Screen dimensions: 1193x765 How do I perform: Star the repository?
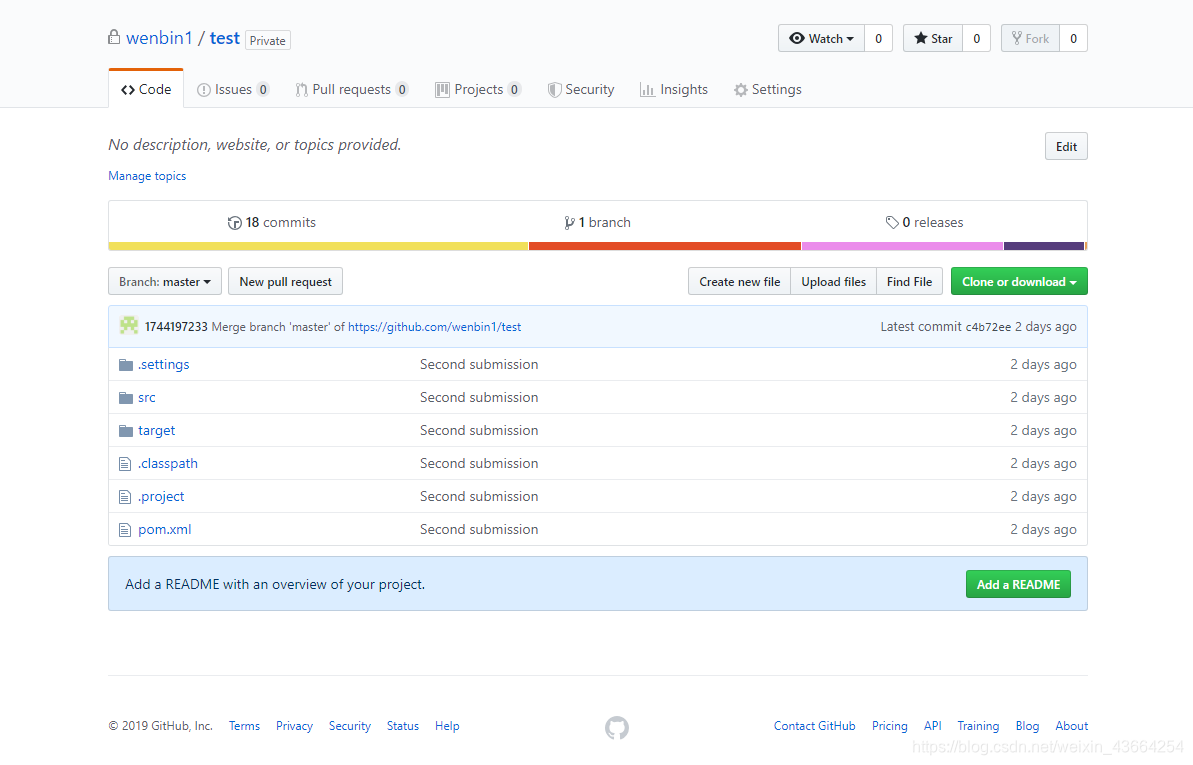coord(933,38)
